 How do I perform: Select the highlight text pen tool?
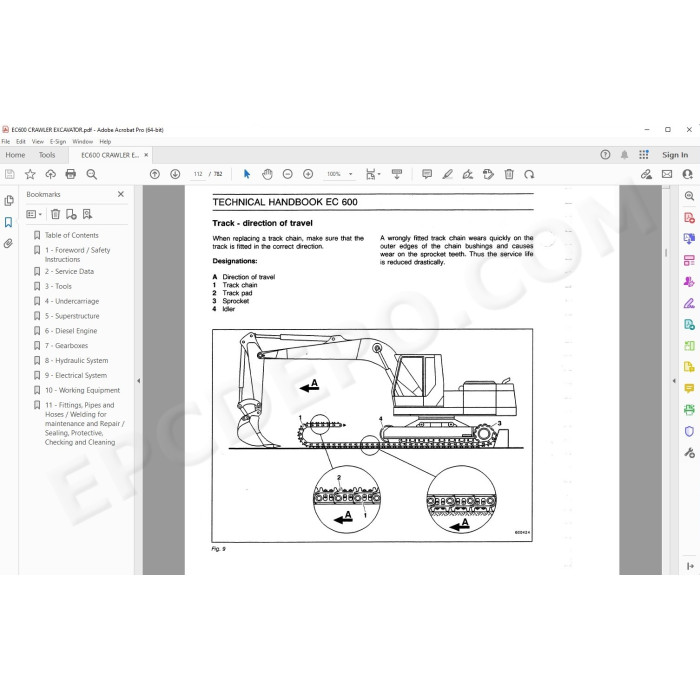pos(447,174)
